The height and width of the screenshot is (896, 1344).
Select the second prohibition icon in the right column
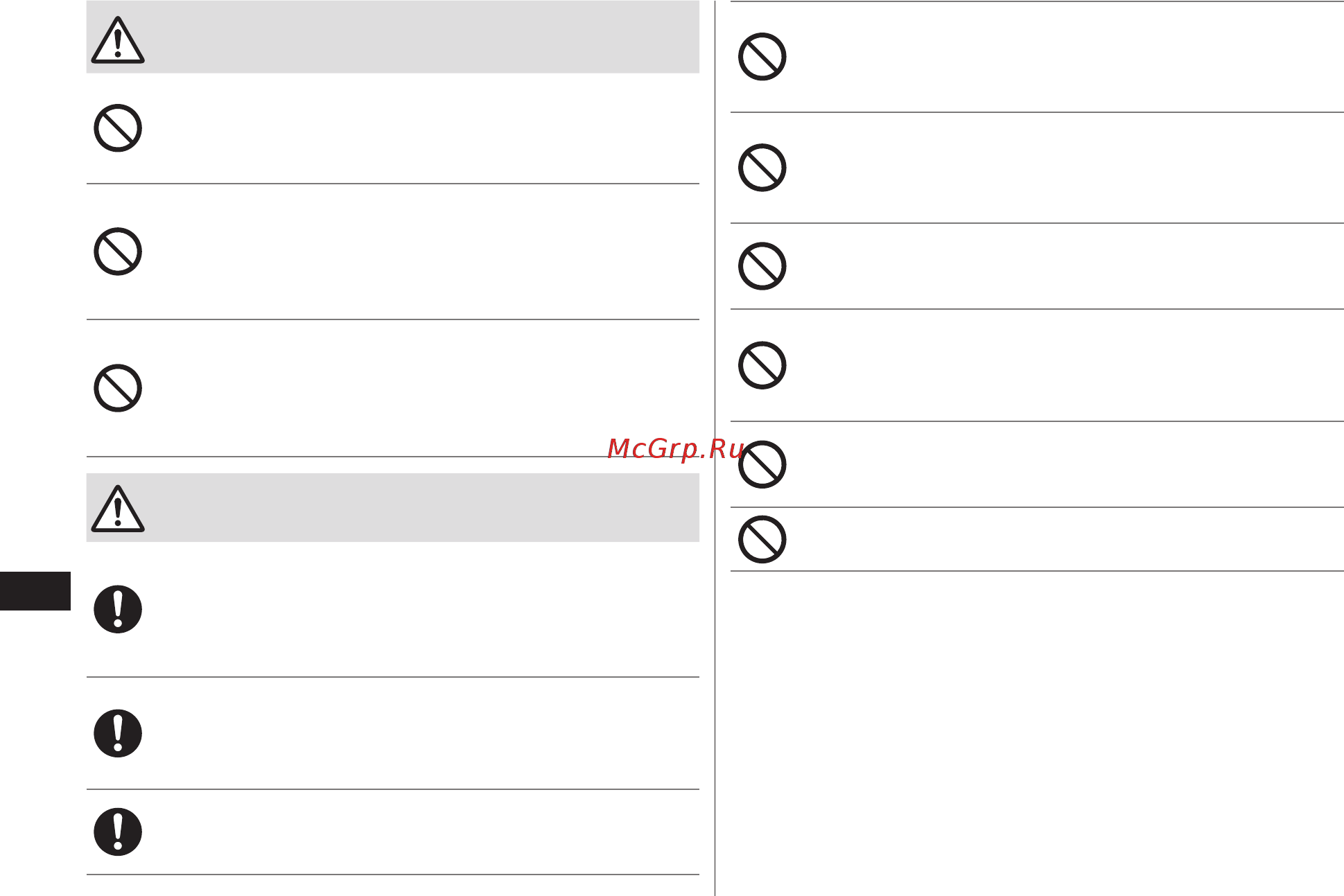[x=762, y=168]
